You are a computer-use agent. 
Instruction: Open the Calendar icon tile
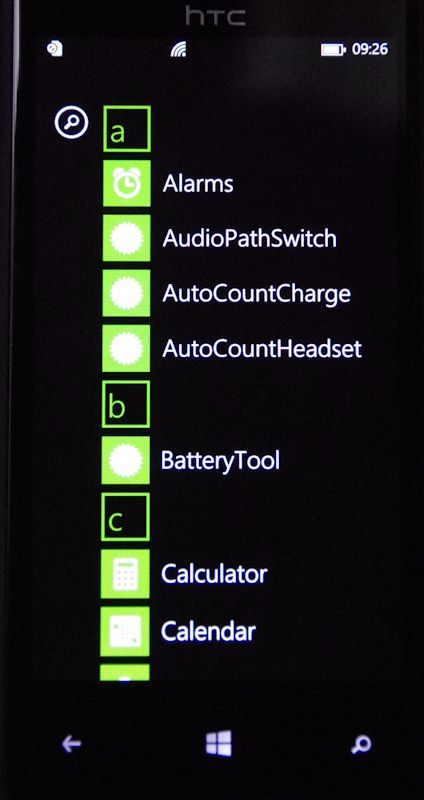coord(125,632)
